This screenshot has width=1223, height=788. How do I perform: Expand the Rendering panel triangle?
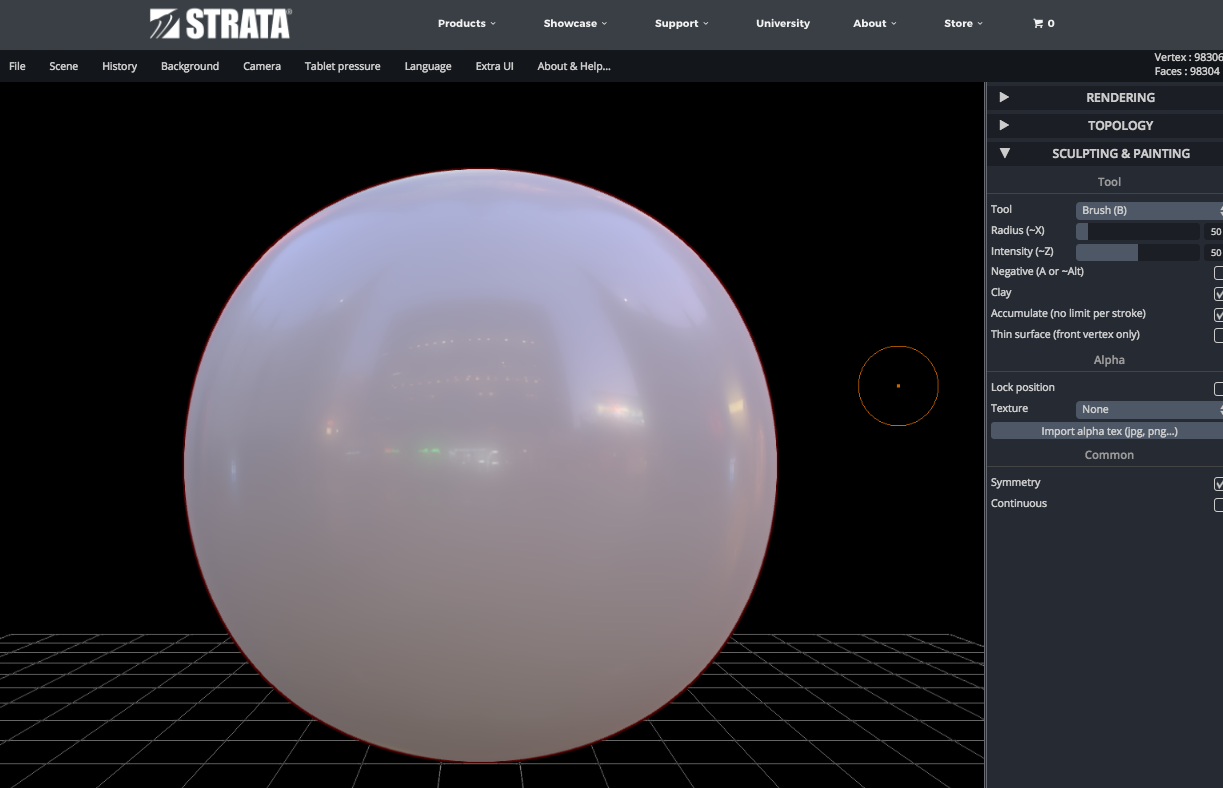1004,97
